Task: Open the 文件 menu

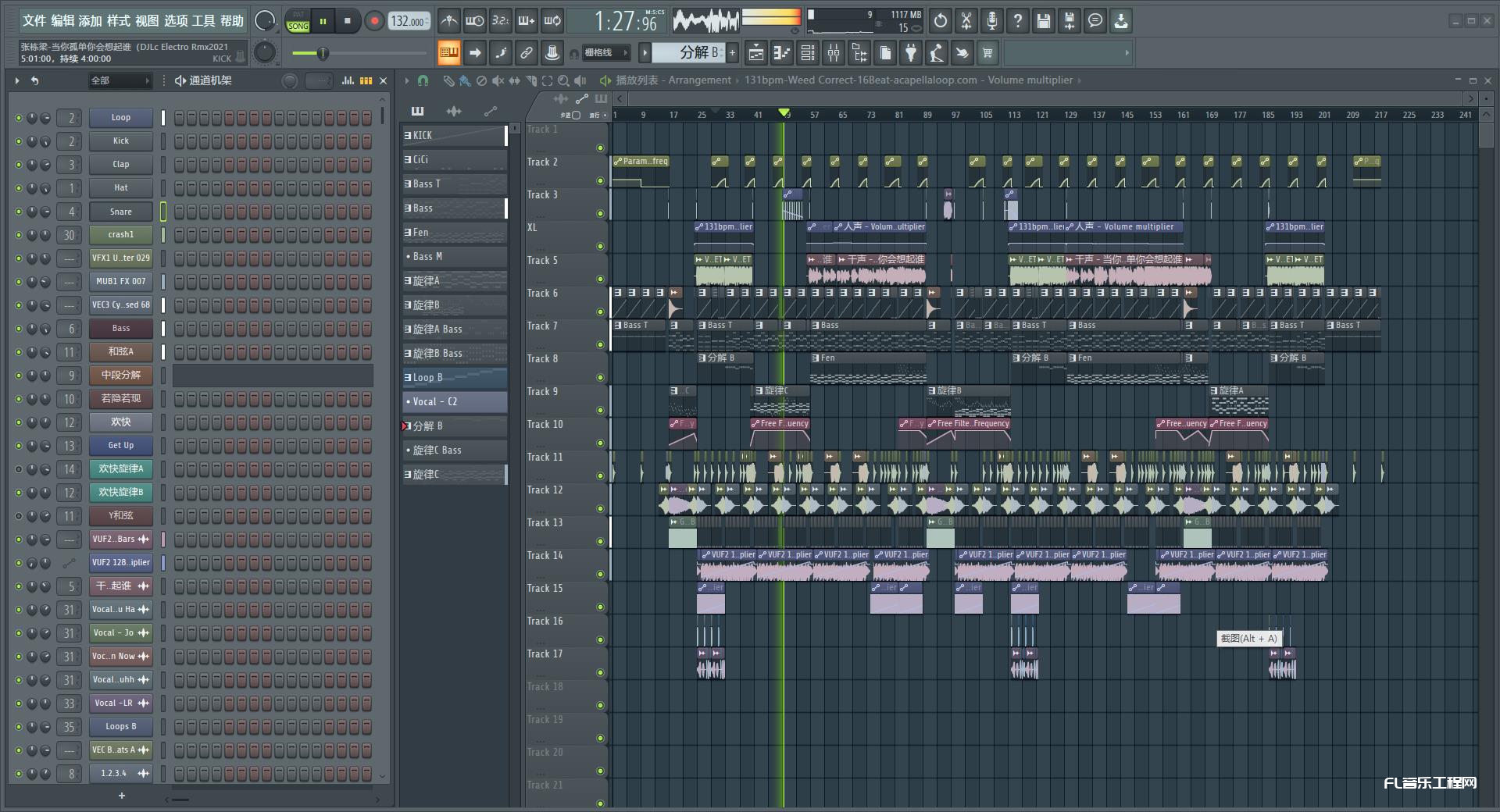Action: (34, 21)
